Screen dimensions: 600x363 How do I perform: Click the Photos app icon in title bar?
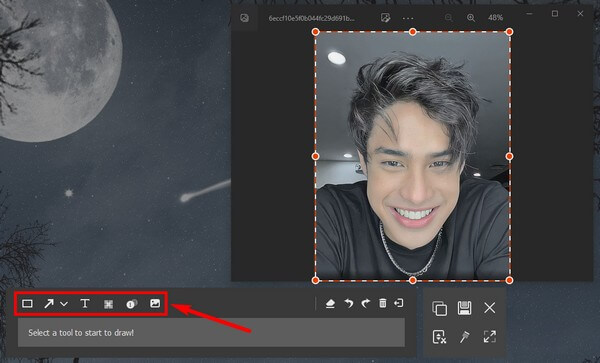tap(245, 18)
